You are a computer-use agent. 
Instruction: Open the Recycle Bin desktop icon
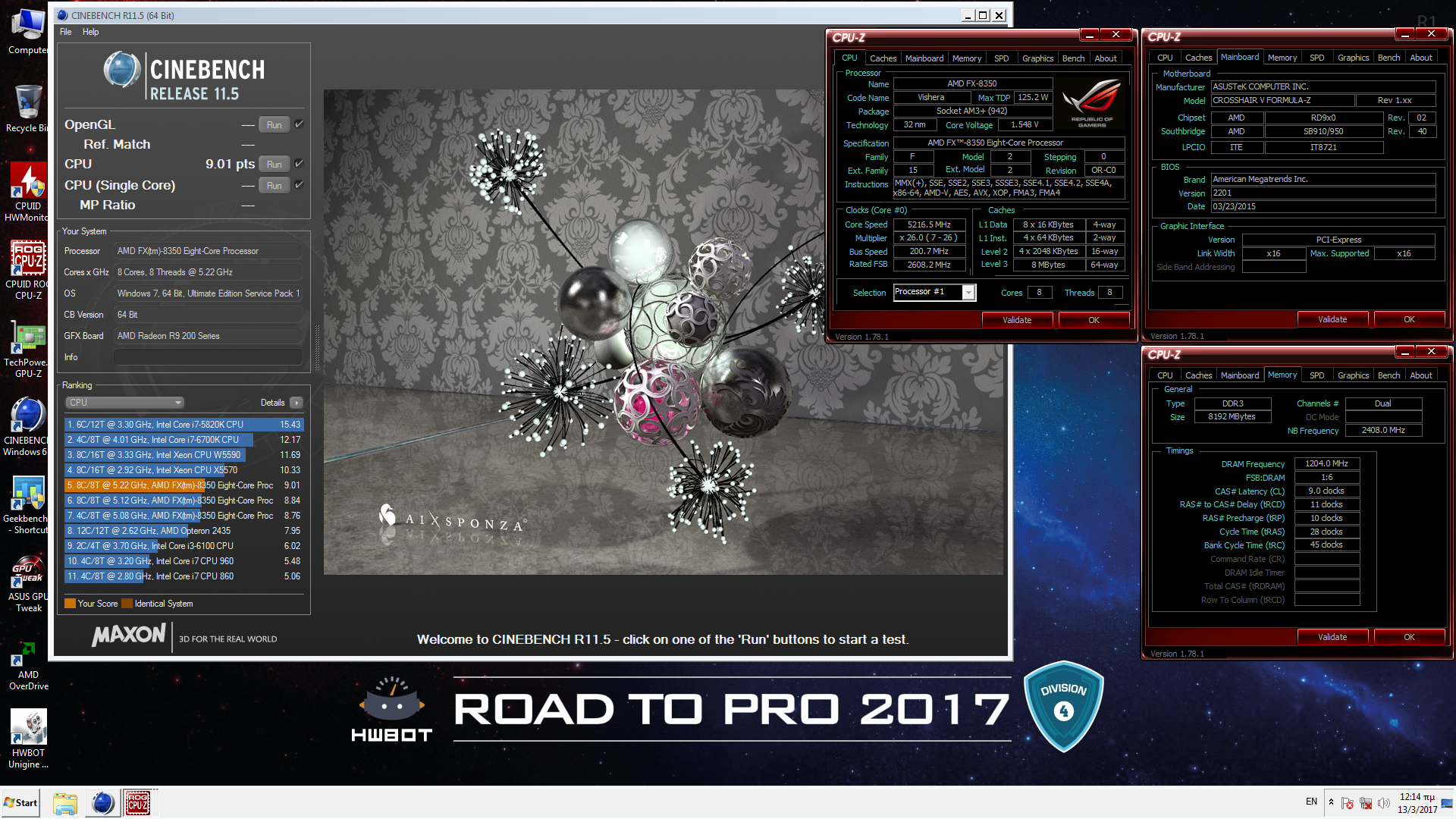tap(27, 108)
